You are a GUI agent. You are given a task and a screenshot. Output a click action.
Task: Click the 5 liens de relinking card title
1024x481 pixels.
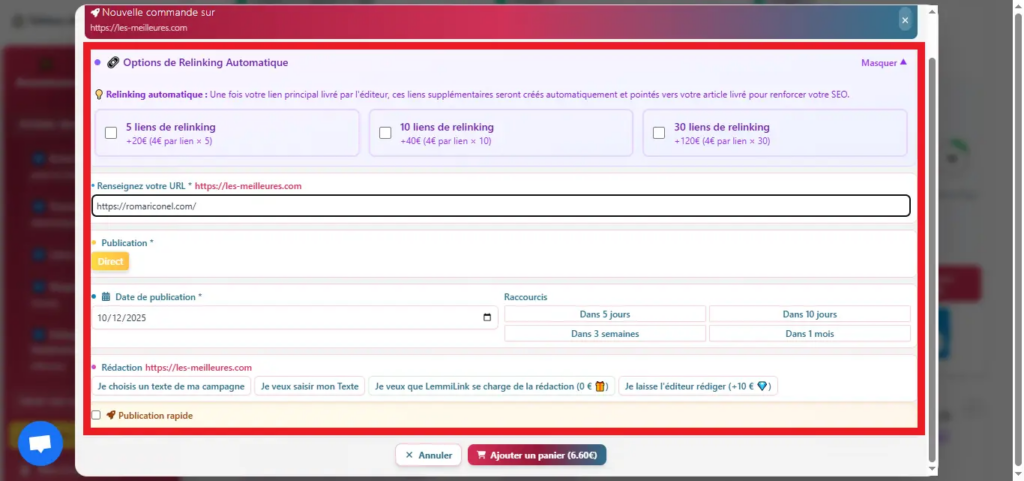click(170, 127)
